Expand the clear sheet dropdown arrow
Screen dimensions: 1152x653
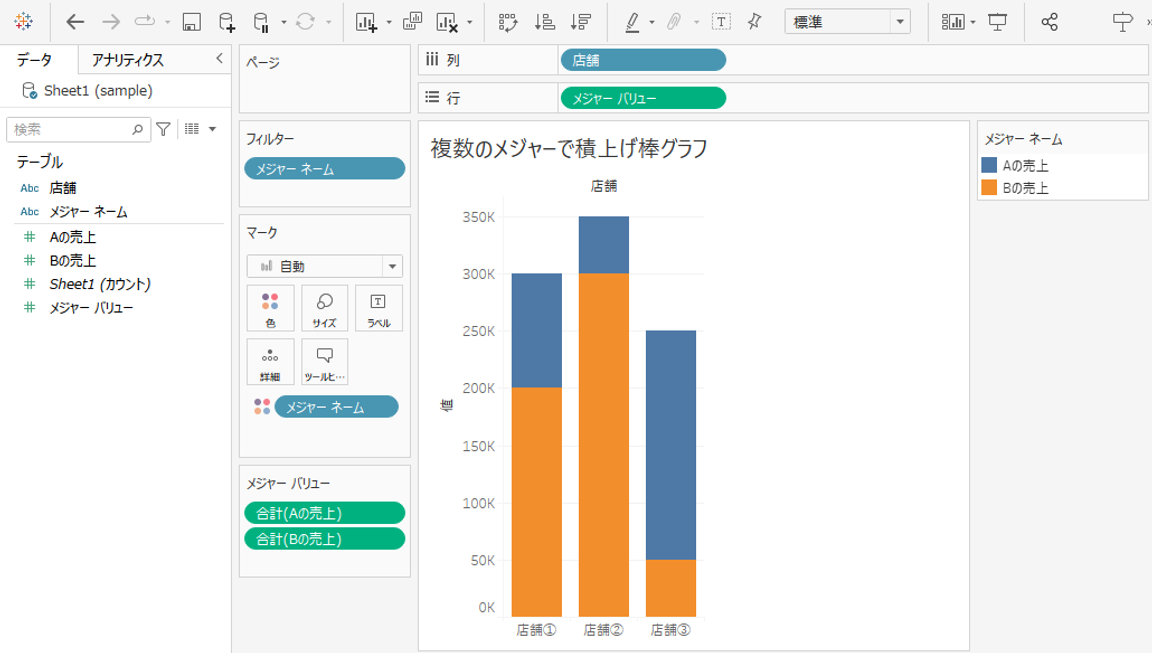[x=469, y=23]
